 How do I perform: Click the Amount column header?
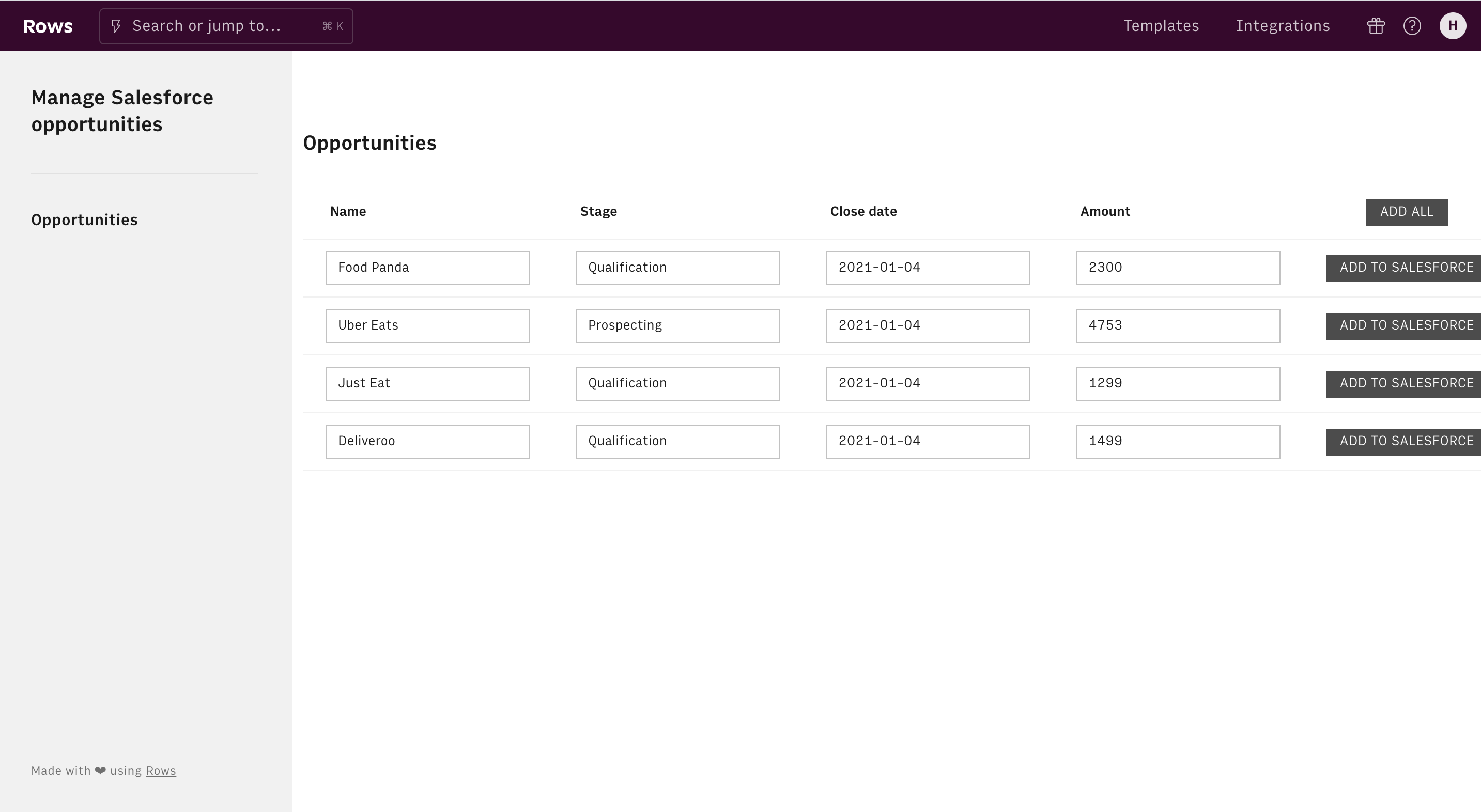(1104, 211)
